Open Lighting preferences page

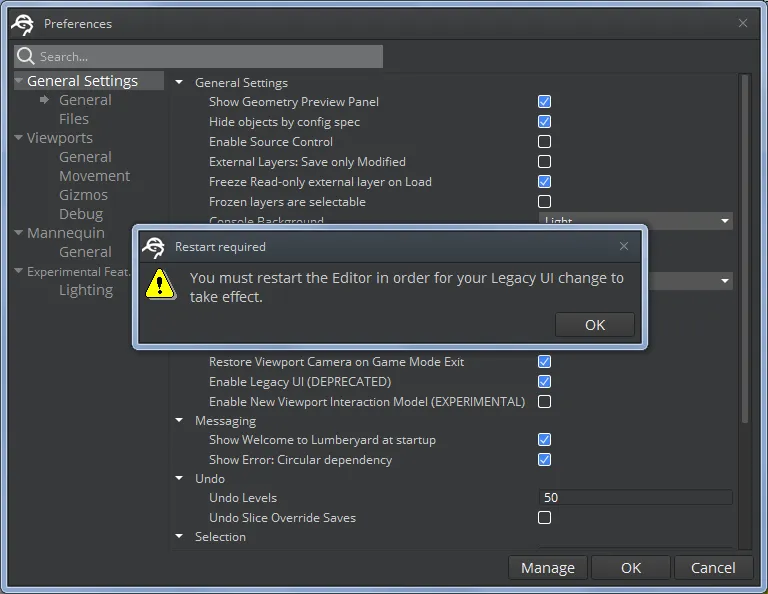pos(86,290)
